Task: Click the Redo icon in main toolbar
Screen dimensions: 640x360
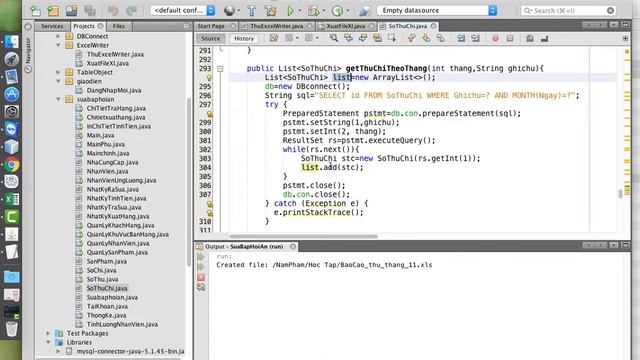Action: (x=131, y=11)
